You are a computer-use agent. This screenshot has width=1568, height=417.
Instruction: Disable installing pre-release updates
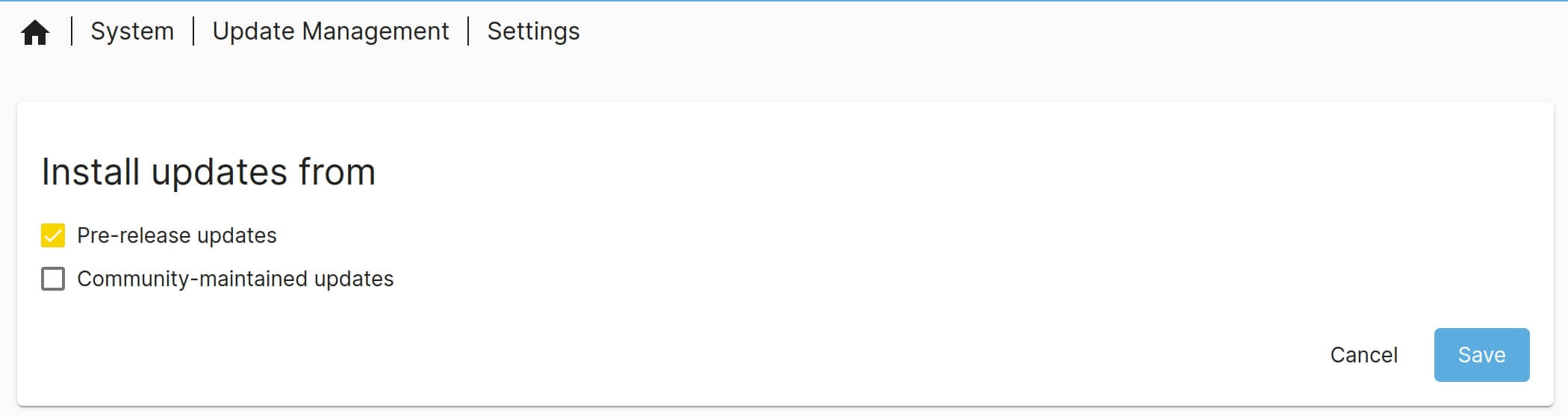pos(53,235)
